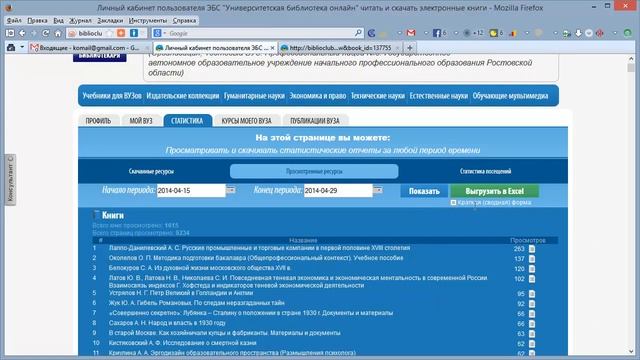Open the Downloads arrow icon in toolbar
The image size is (640, 360).
pyautogui.click(x=578, y=33)
